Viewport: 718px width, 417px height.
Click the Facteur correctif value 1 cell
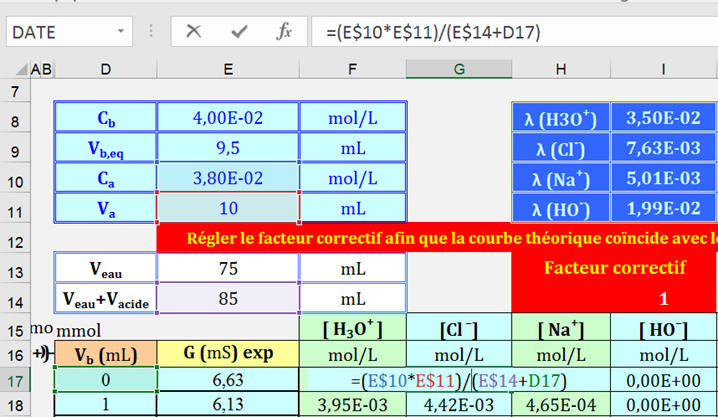(x=663, y=298)
